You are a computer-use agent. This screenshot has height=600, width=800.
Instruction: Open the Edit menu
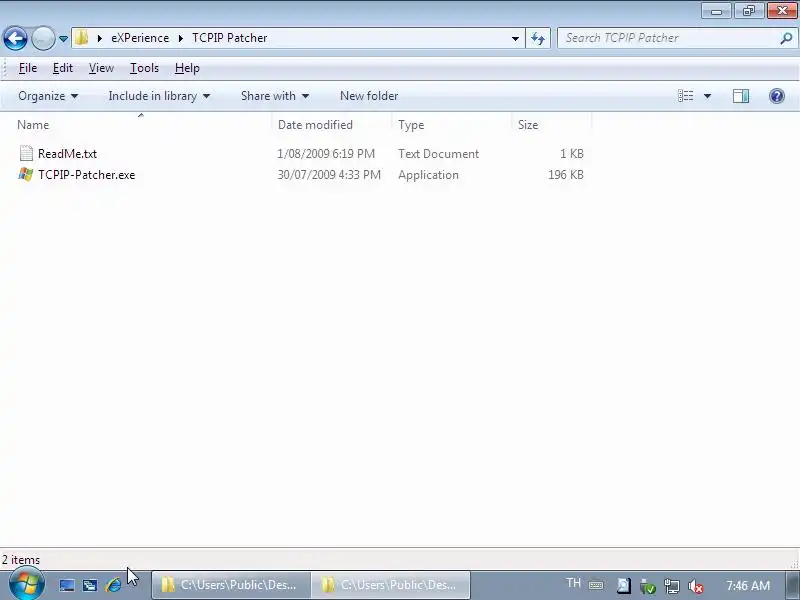tap(63, 68)
